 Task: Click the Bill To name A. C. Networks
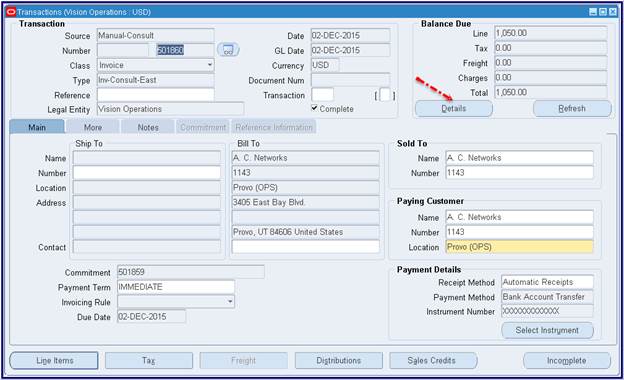click(306, 158)
